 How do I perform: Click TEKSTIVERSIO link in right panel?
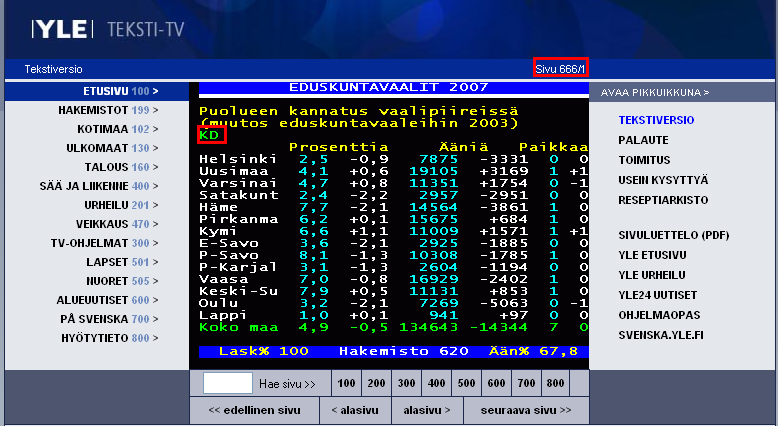tap(657, 120)
